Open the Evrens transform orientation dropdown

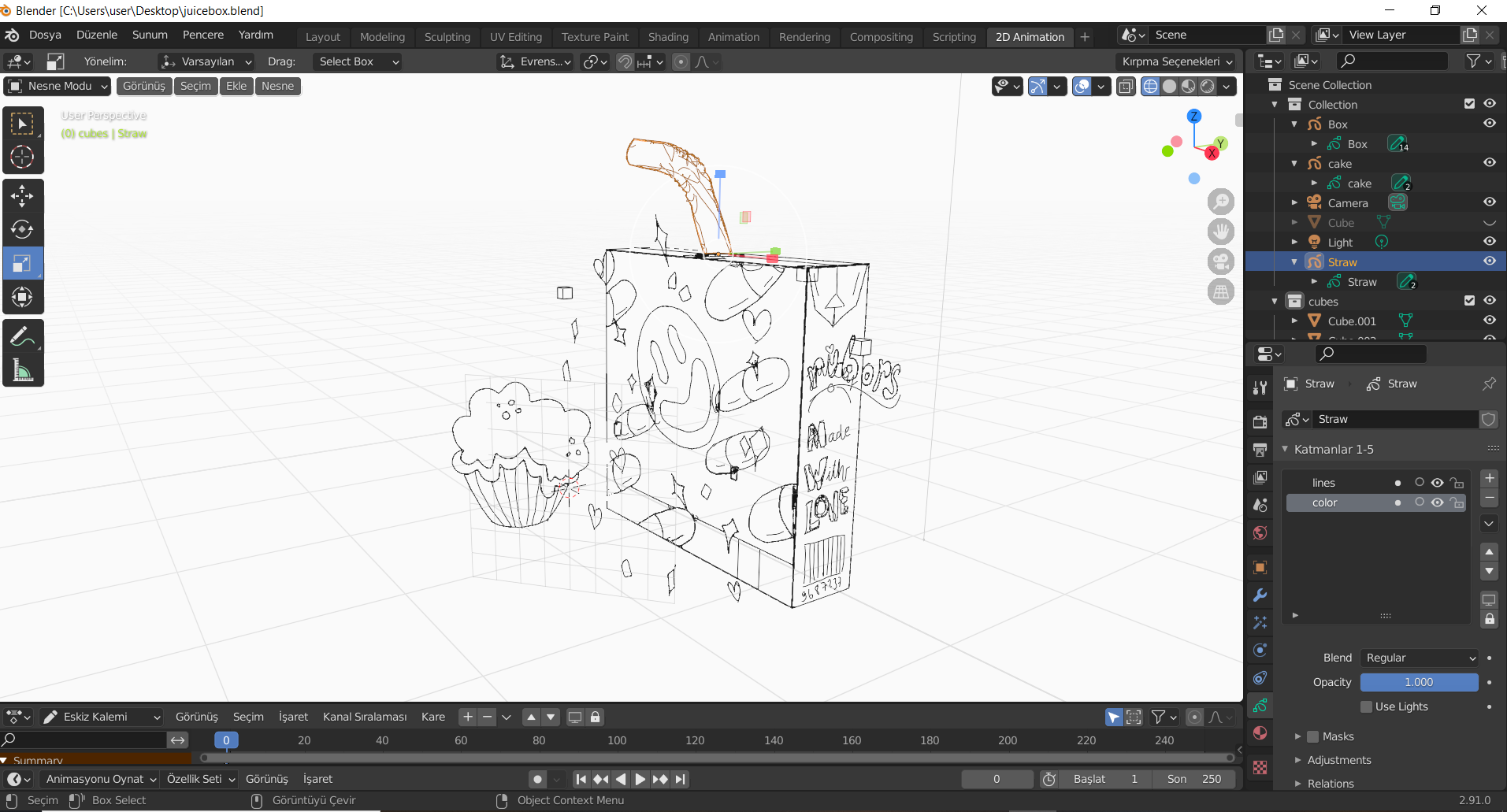click(536, 61)
